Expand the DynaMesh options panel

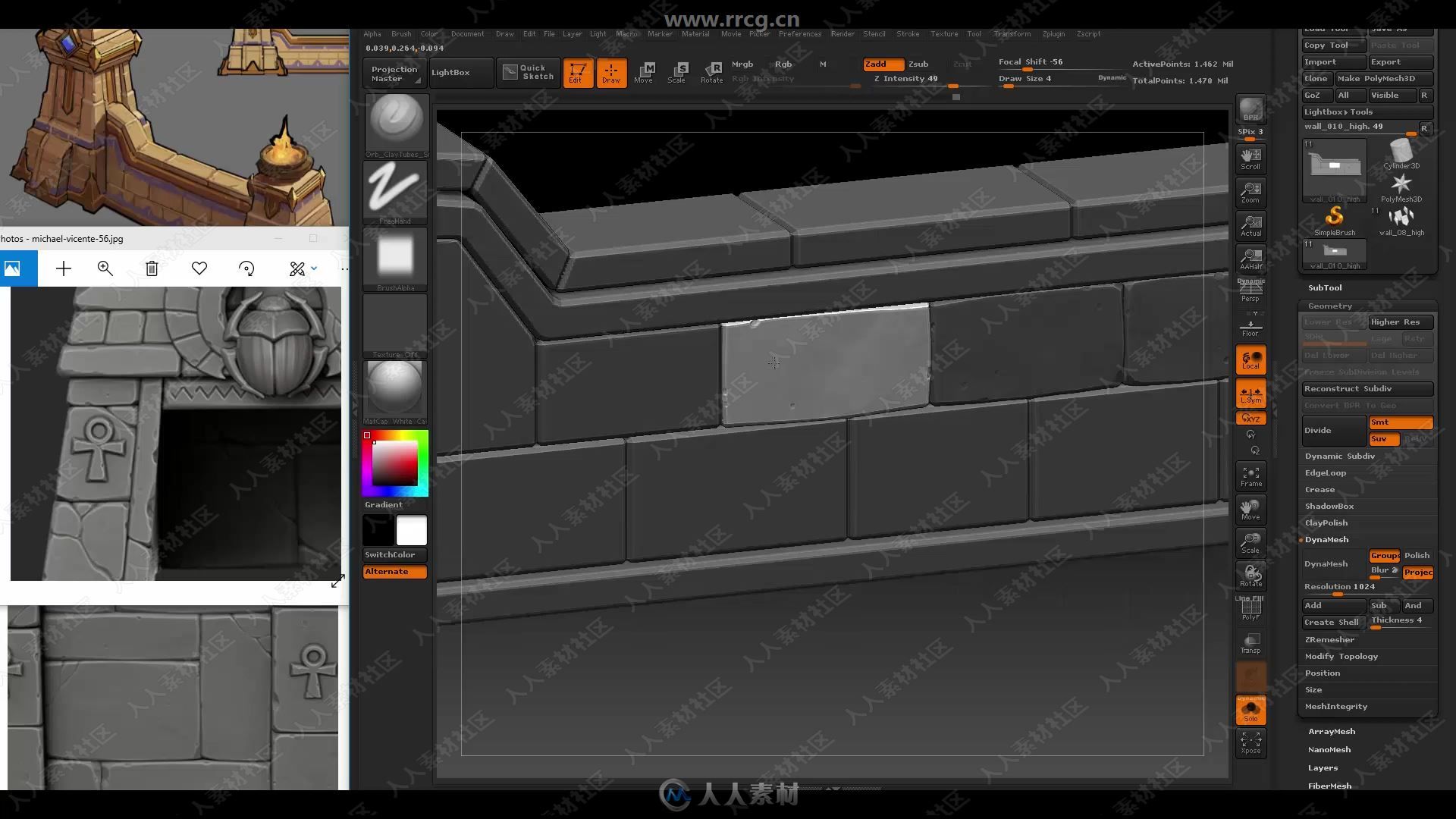point(1326,539)
